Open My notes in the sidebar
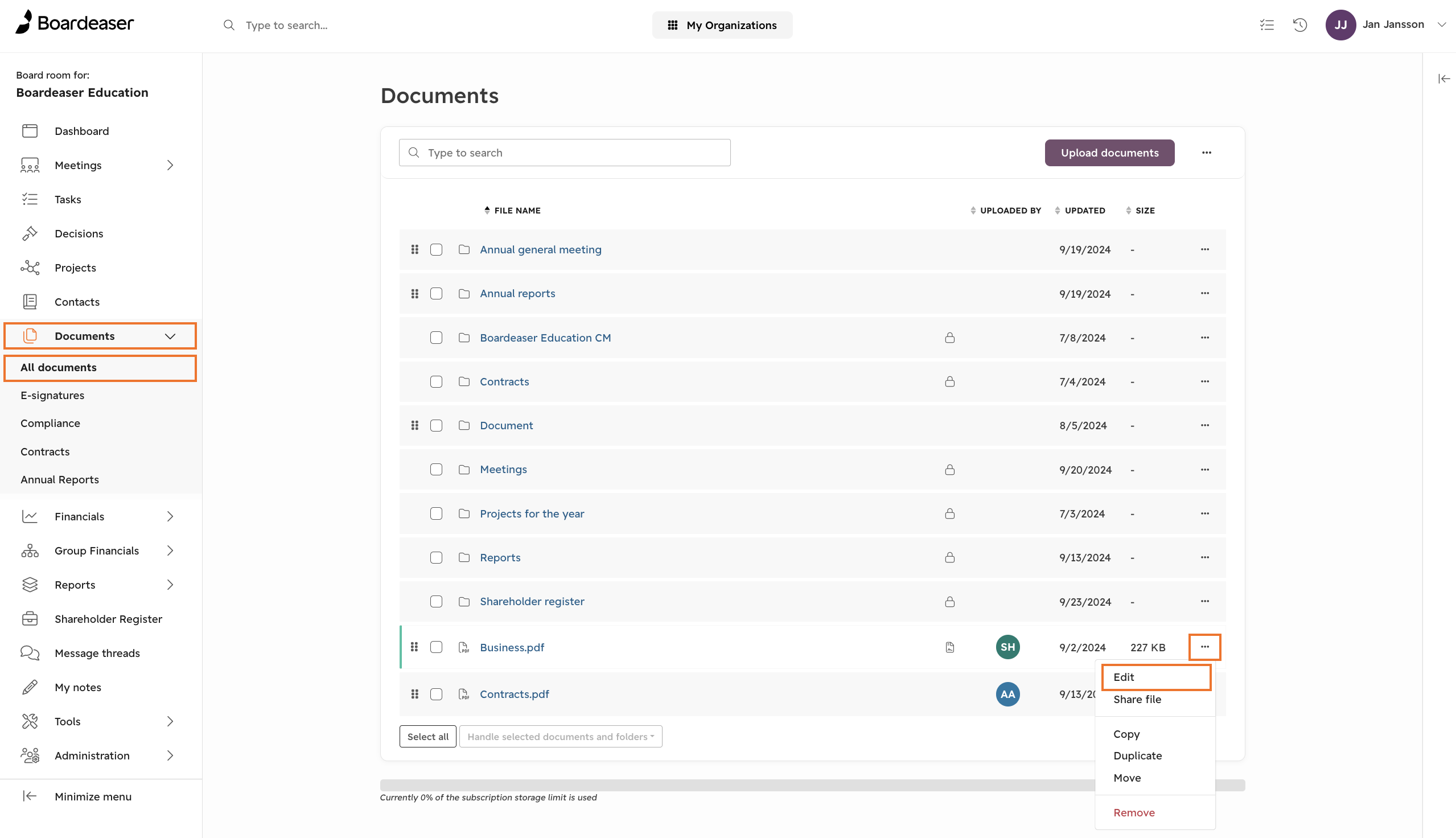1456x838 pixels. pyautogui.click(x=77, y=688)
